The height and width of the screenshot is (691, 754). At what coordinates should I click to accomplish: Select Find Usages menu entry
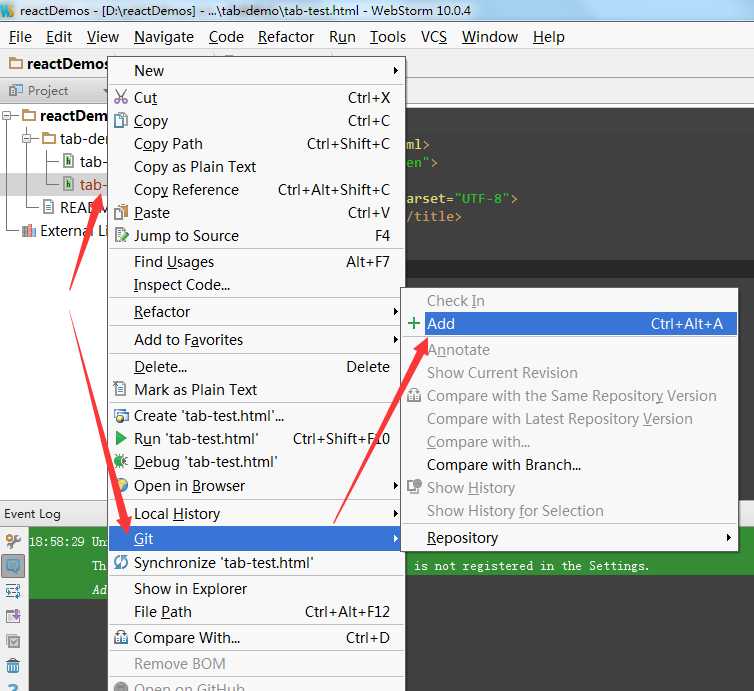point(256,262)
